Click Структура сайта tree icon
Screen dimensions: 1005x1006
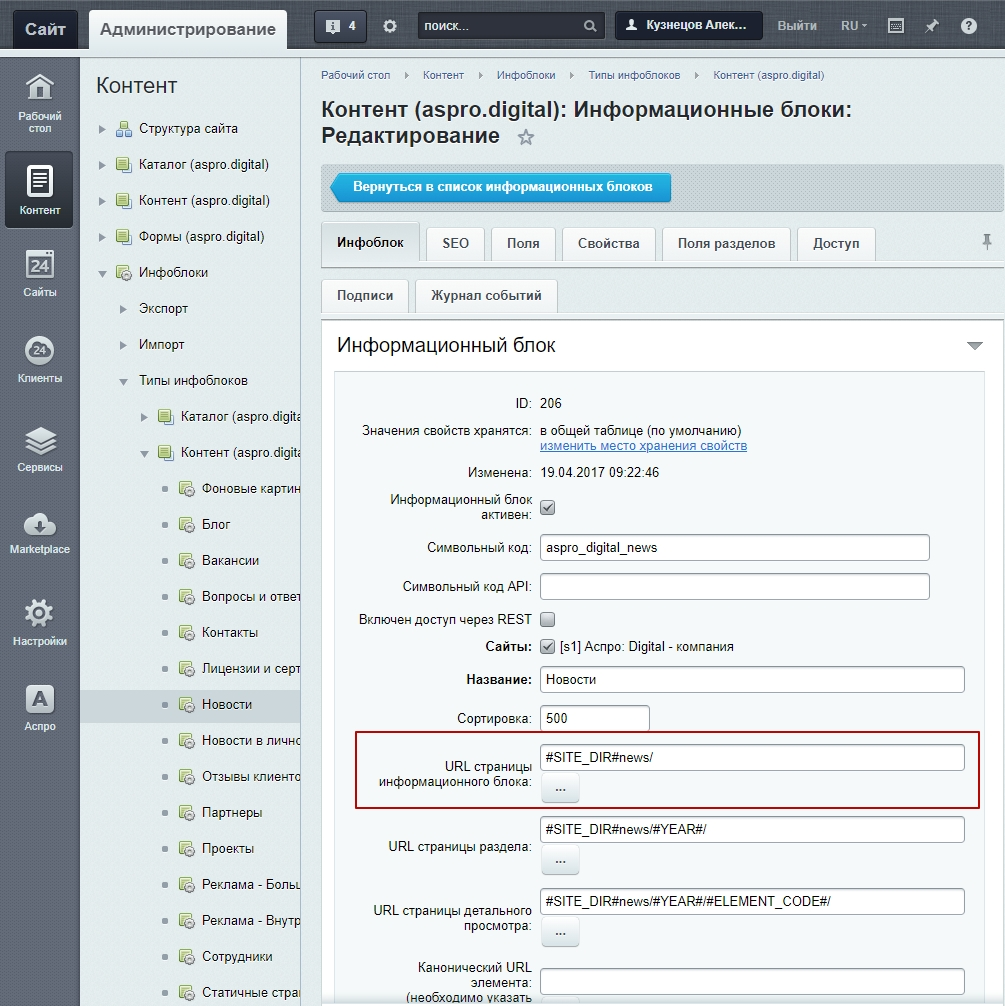[123, 129]
